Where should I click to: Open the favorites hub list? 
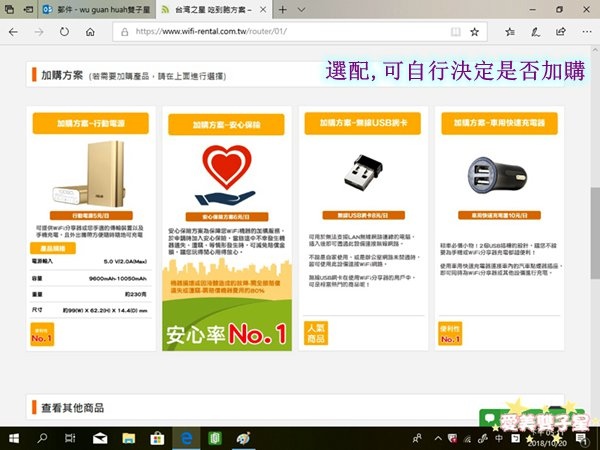[x=510, y=32]
